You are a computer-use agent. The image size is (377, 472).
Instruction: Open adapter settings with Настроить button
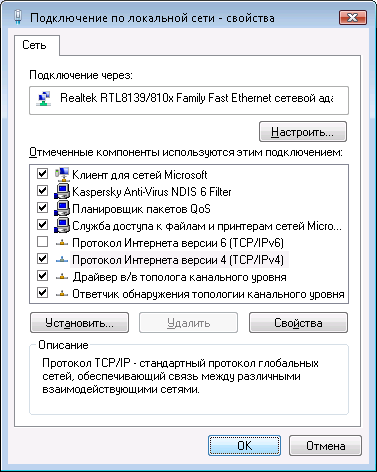pyautogui.click(x=303, y=132)
